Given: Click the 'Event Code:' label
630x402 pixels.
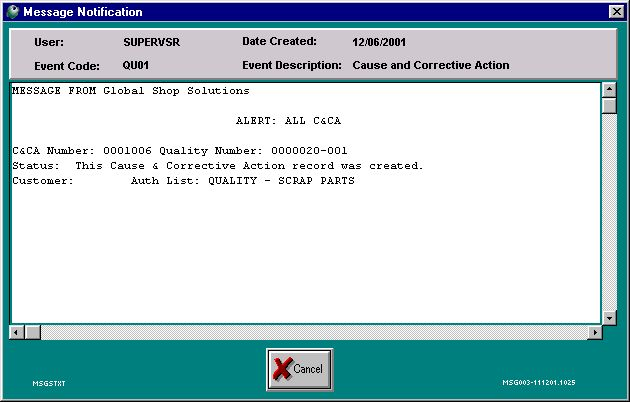Looking at the screenshot, I should 67,66.
